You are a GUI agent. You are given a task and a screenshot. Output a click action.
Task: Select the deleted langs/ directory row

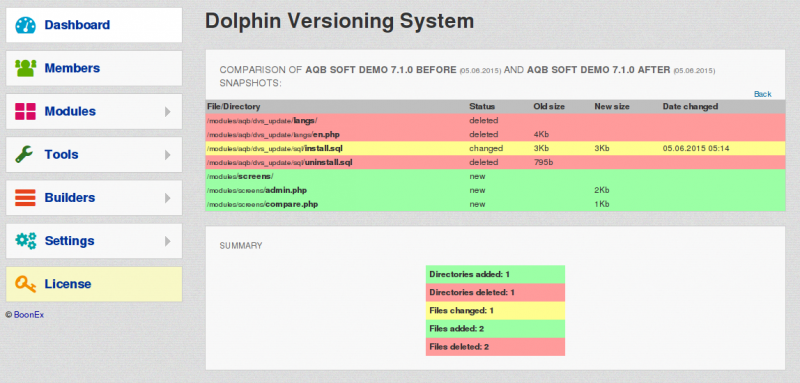click(495, 121)
